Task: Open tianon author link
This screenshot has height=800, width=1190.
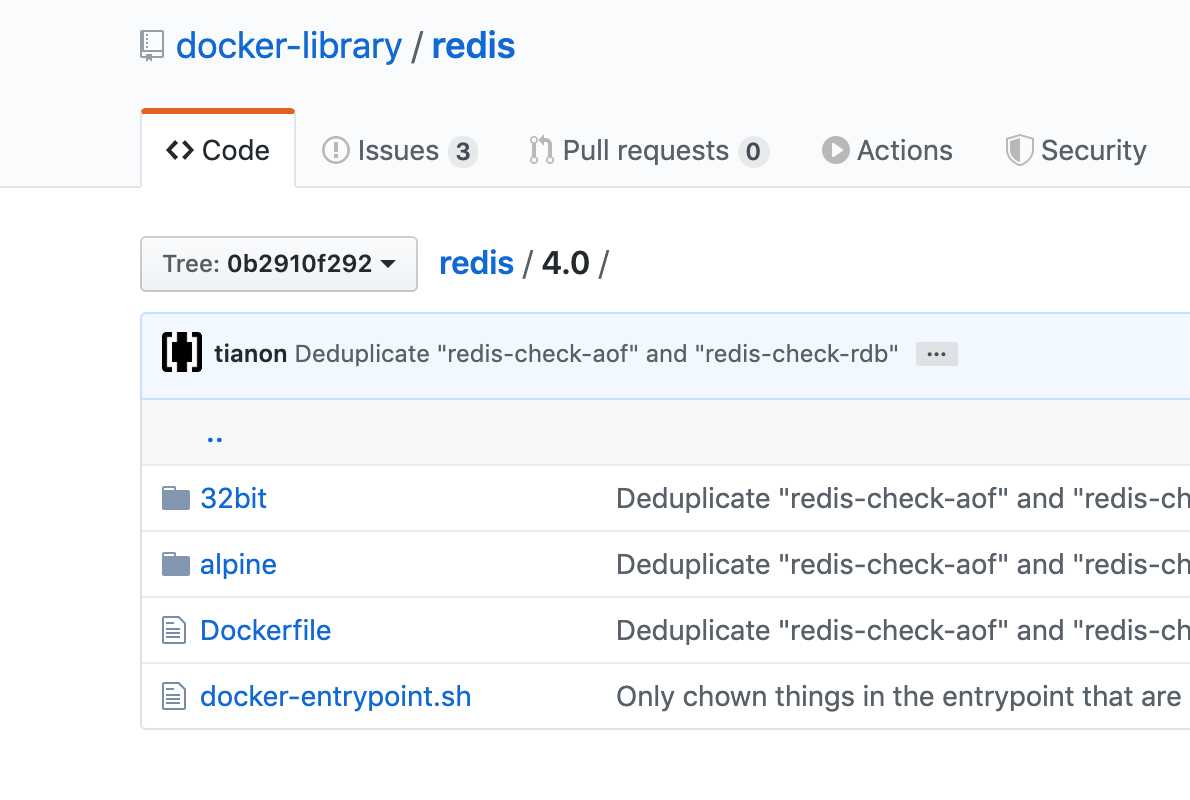Action: click(250, 354)
